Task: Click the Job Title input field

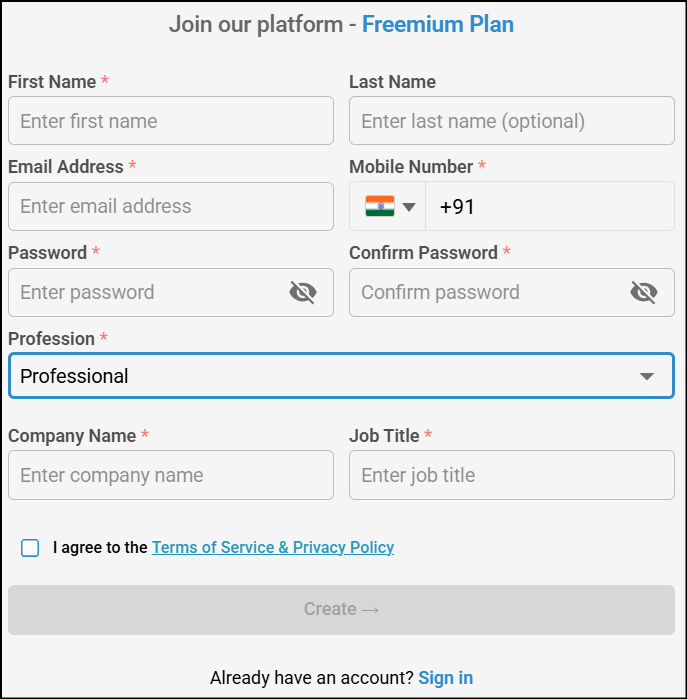Action: coord(511,475)
